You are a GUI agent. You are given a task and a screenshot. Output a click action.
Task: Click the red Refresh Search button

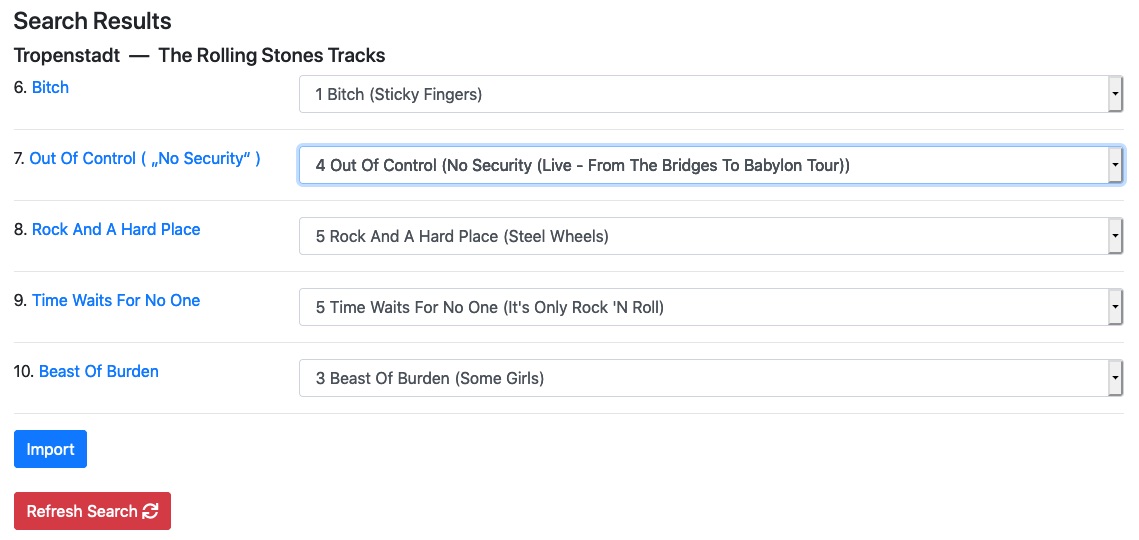(x=92, y=511)
